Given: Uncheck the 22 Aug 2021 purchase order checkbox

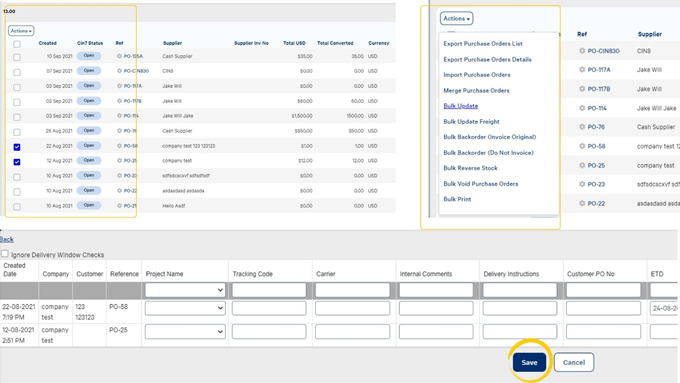Looking at the screenshot, I should point(17,147).
